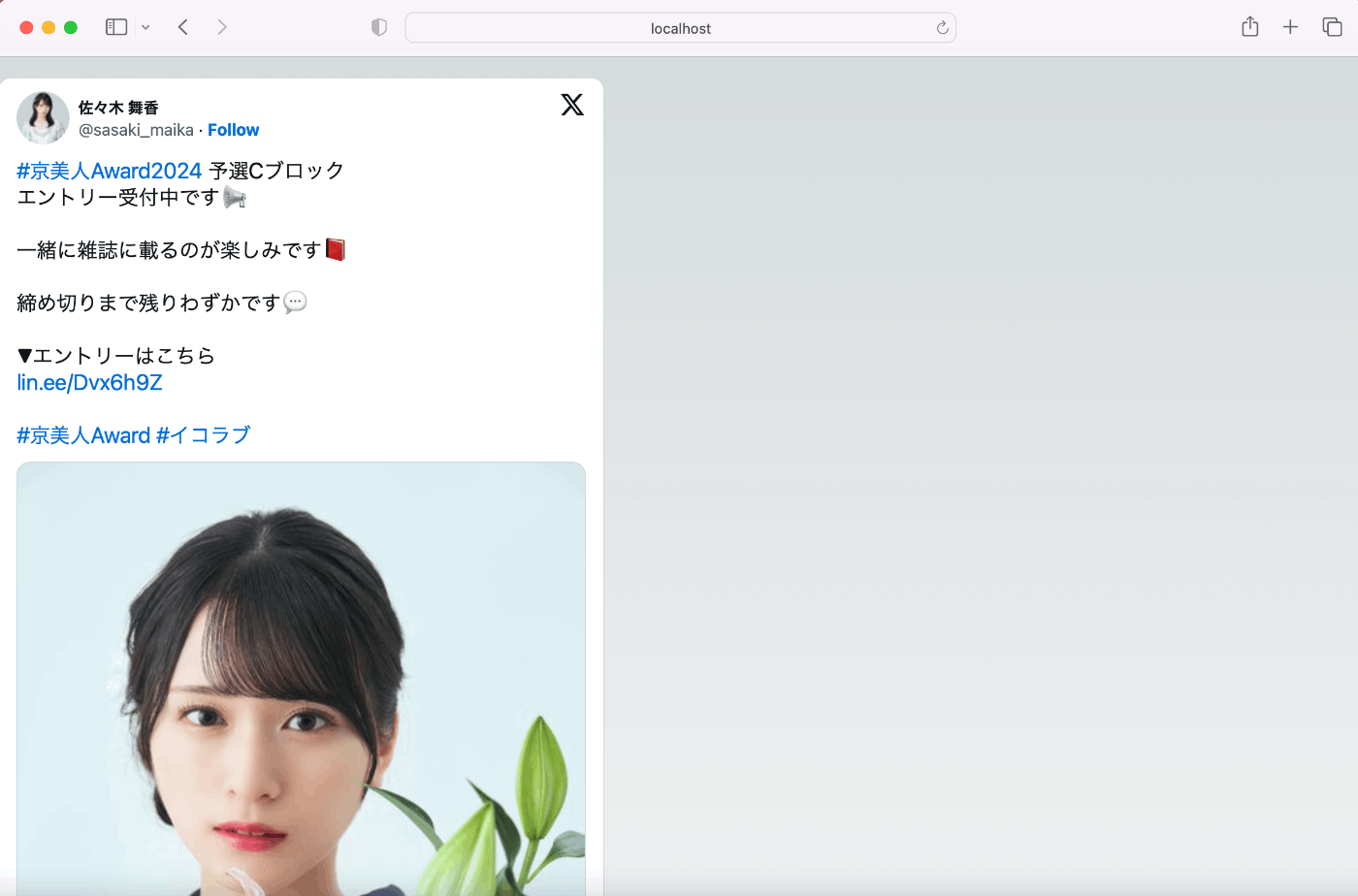Viewport: 1358px width, 896px height.
Task: Click the localhost address bar
Action: tap(680, 28)
